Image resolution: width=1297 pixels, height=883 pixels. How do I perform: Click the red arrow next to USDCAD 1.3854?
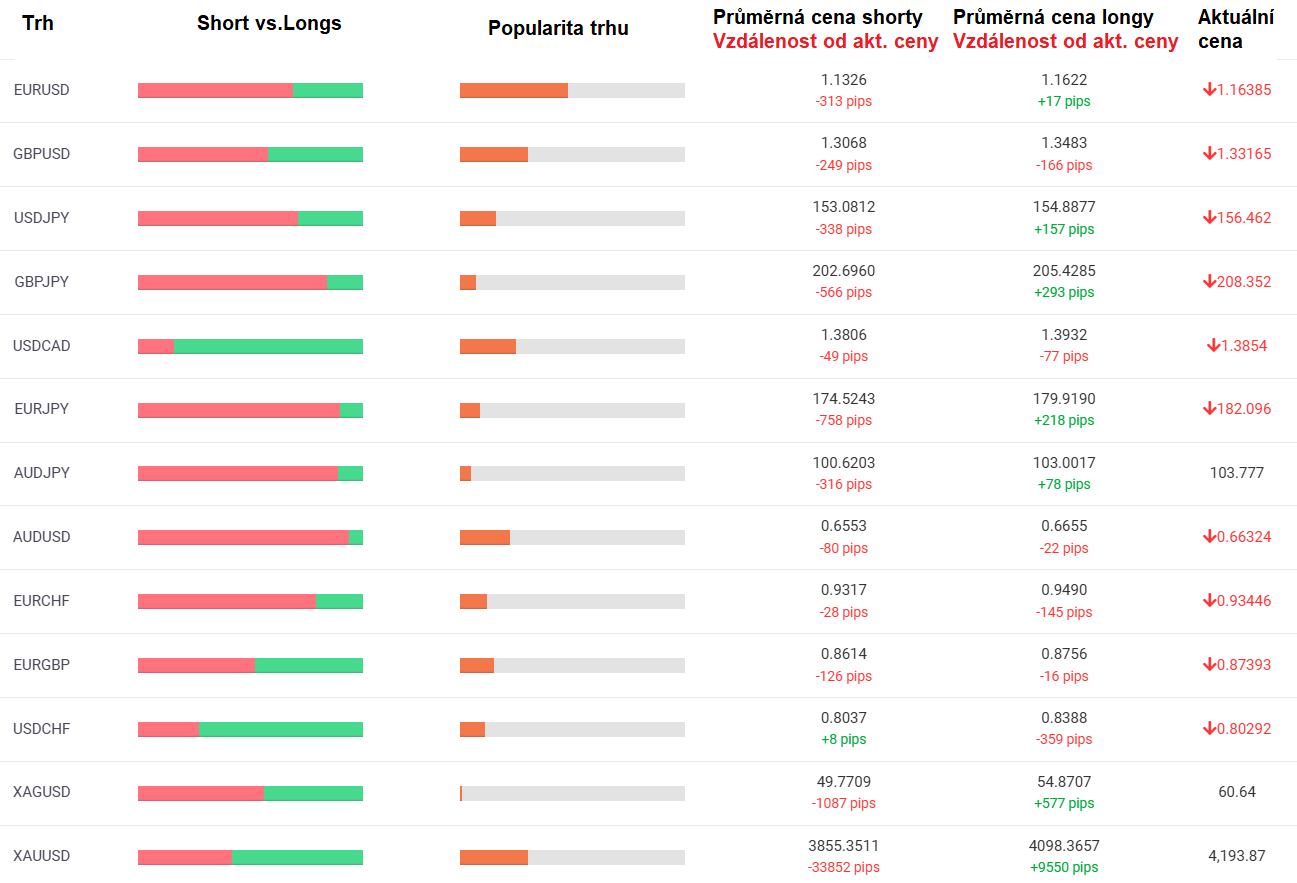coord(1213,346)
